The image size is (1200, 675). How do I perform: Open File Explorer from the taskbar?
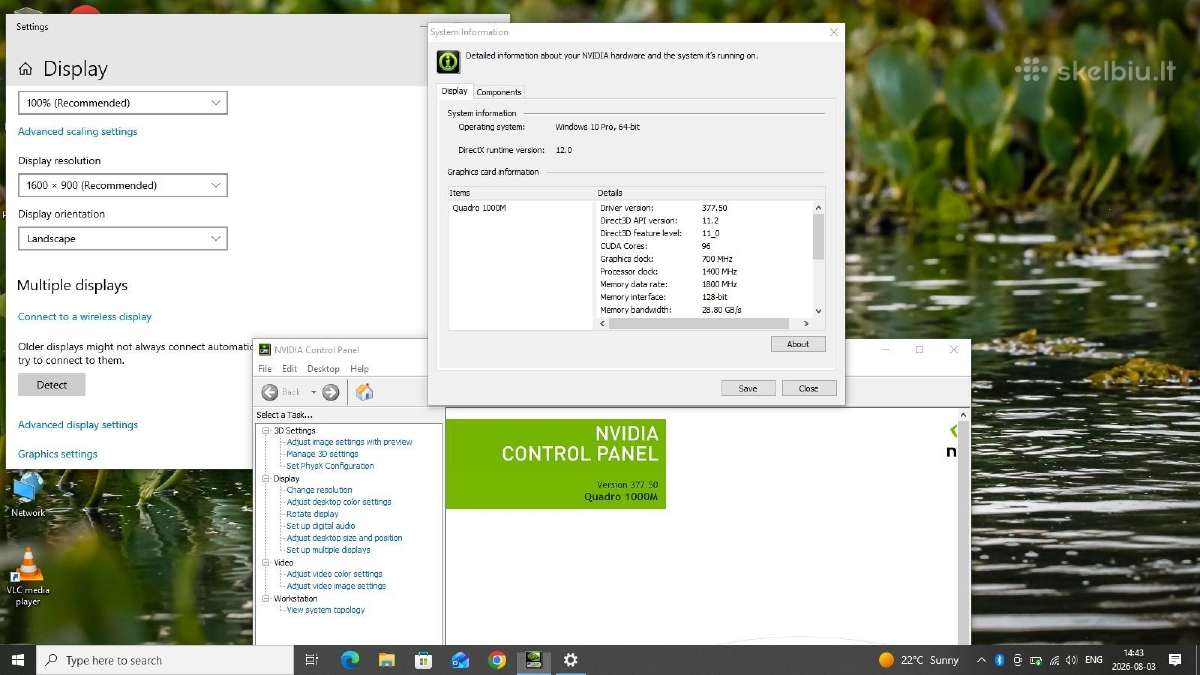click(387, 660)
